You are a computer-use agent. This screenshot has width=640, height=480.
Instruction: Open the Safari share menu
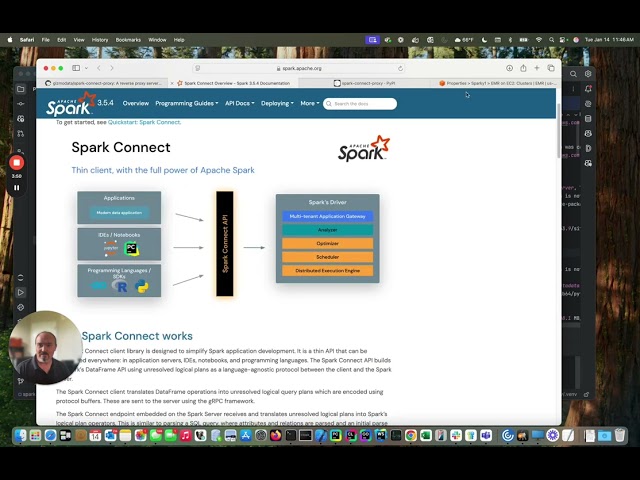pyautogui.click(x=523, y=68)
